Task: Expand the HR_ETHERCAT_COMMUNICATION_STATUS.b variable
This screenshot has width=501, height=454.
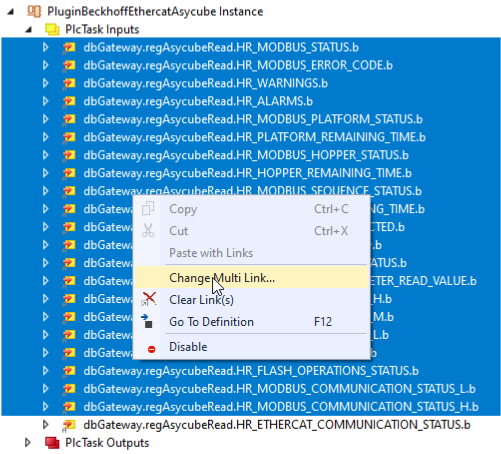Action: (x=46, y=425)
